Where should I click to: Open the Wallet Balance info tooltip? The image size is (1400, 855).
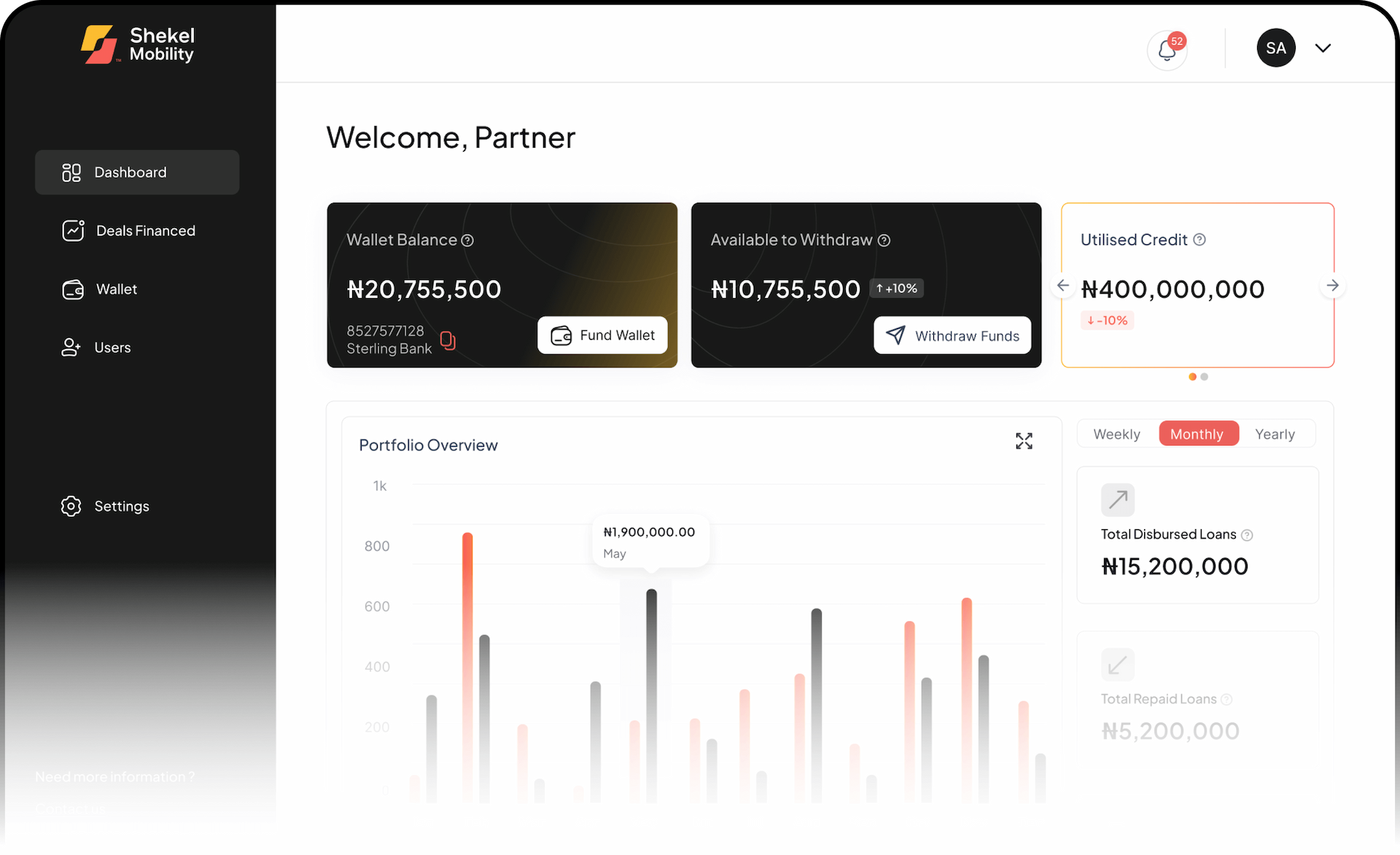pyautogui.click(x=467, y=239)
